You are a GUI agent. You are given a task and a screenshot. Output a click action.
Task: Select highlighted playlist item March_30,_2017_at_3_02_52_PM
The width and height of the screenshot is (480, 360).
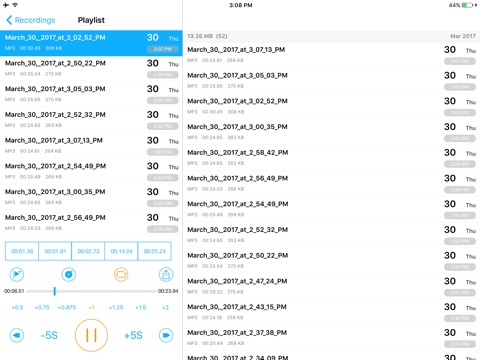pos(91,43)
